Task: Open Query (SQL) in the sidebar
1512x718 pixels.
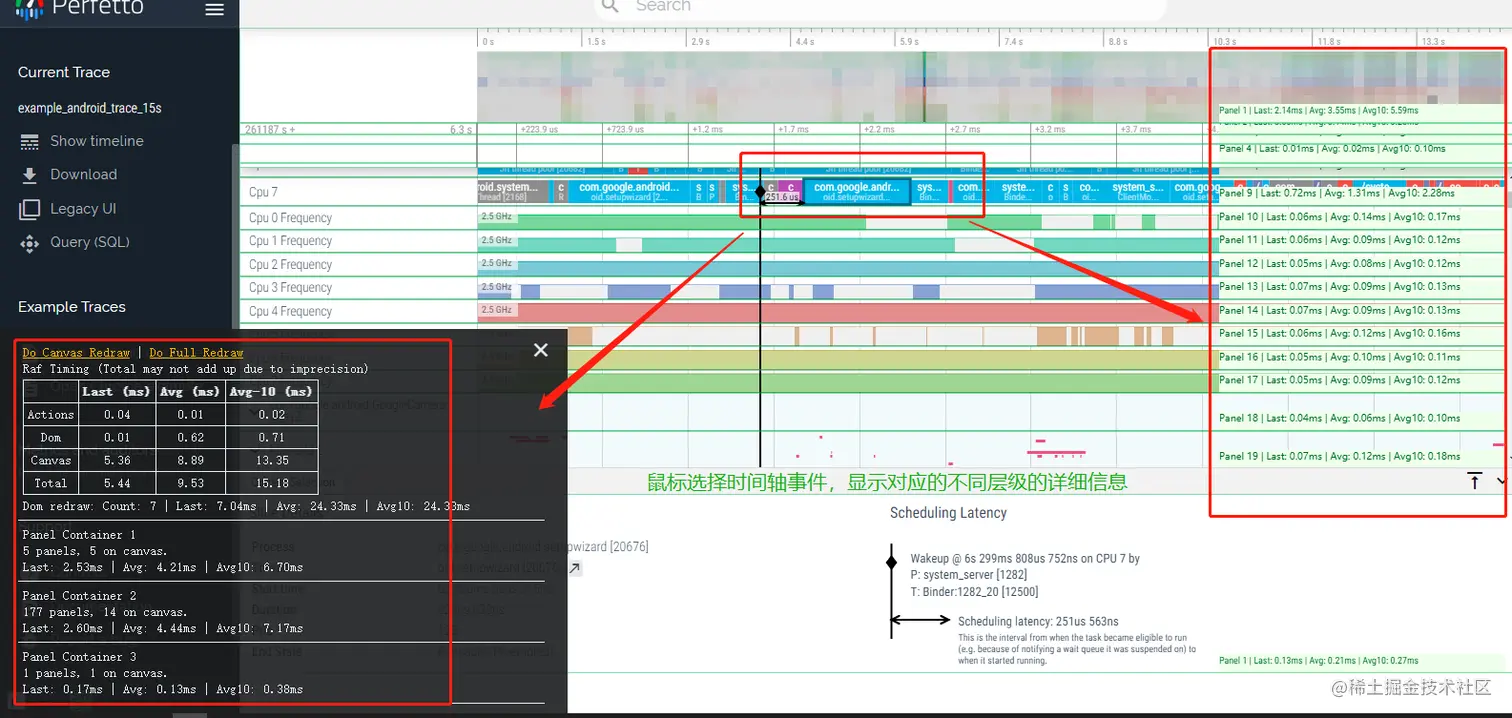Action: click(x=90, y=242)
